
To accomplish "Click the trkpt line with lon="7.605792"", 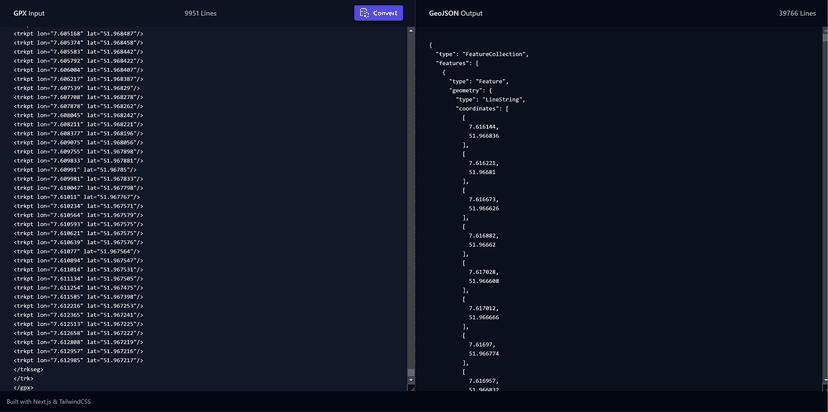I will click(x=78, y=61).
